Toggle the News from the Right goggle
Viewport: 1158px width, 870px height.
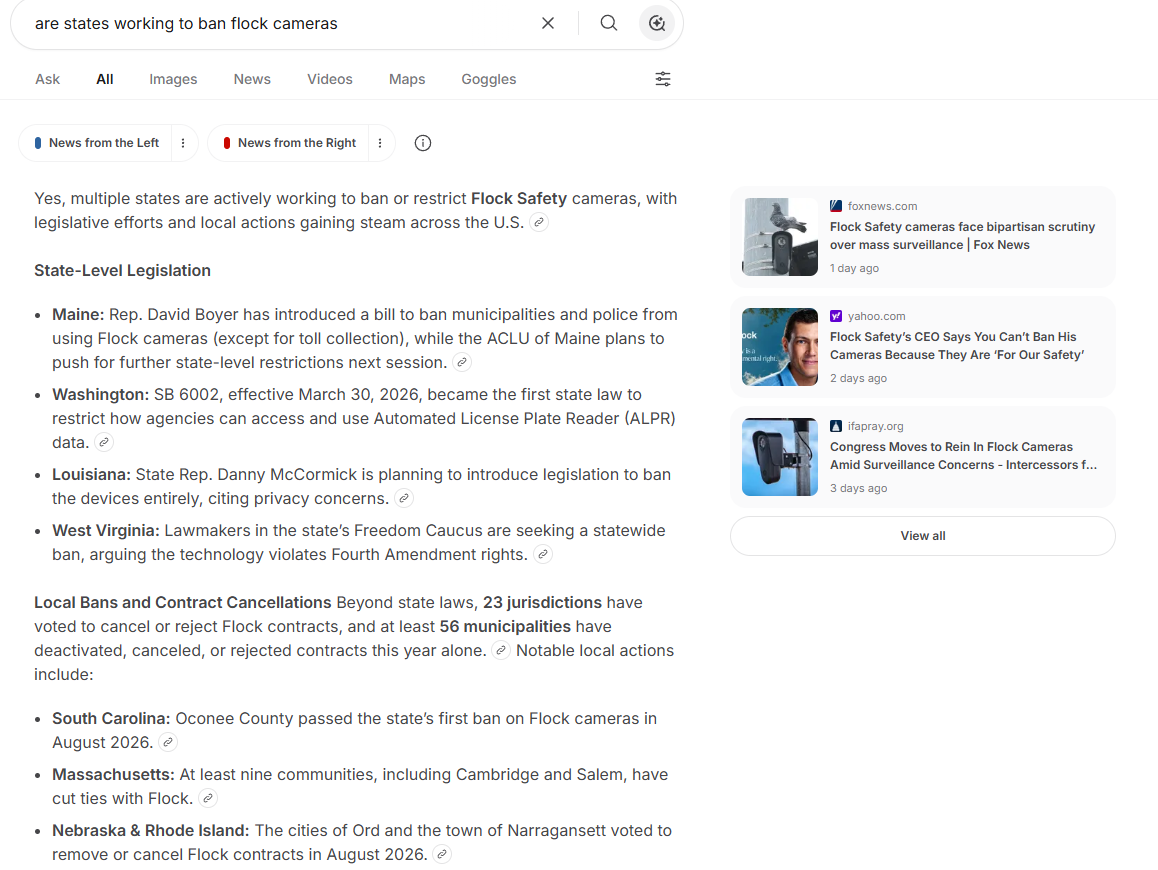tap(290, 143)
